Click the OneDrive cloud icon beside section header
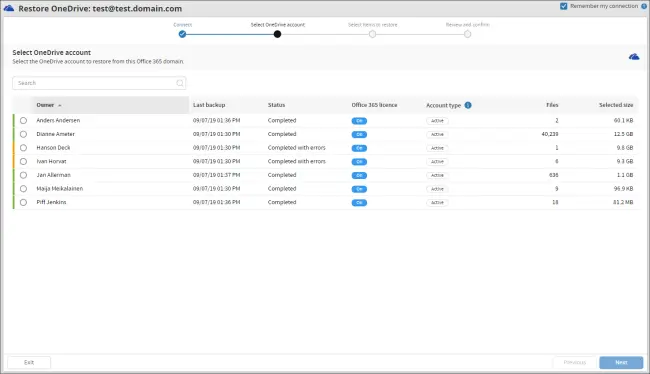The width and height of the screenshot is (650, 374). 634,57
